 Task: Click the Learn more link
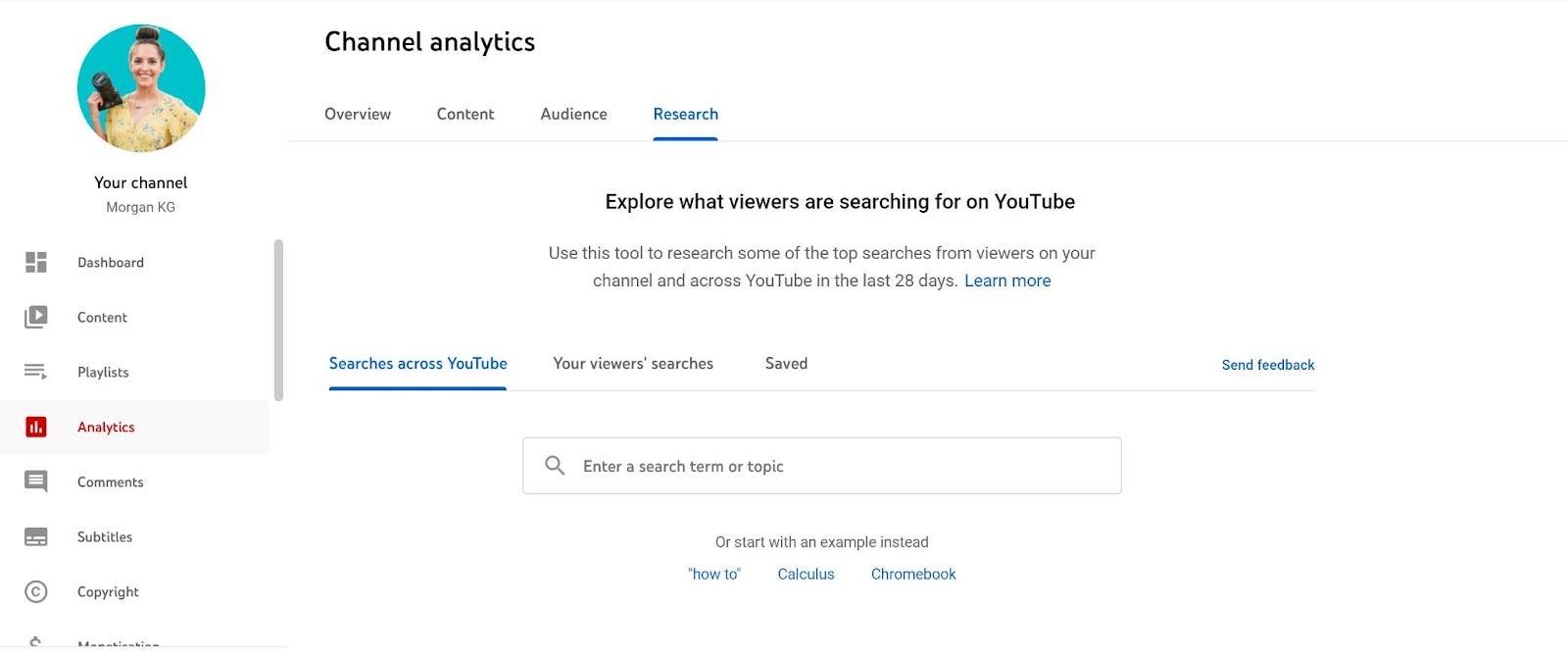pos(1007,280)
